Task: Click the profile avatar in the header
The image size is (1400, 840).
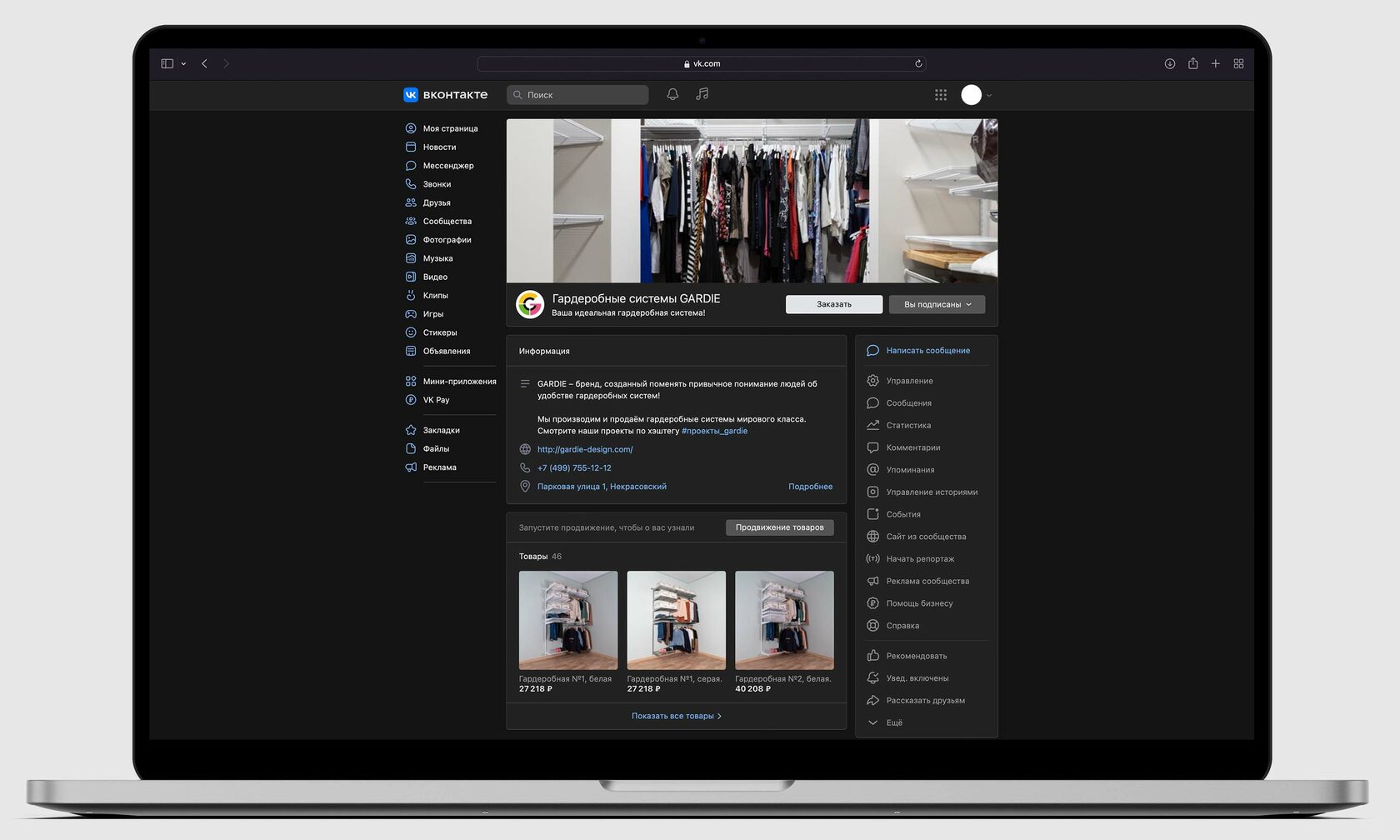Action: [971, 95]
